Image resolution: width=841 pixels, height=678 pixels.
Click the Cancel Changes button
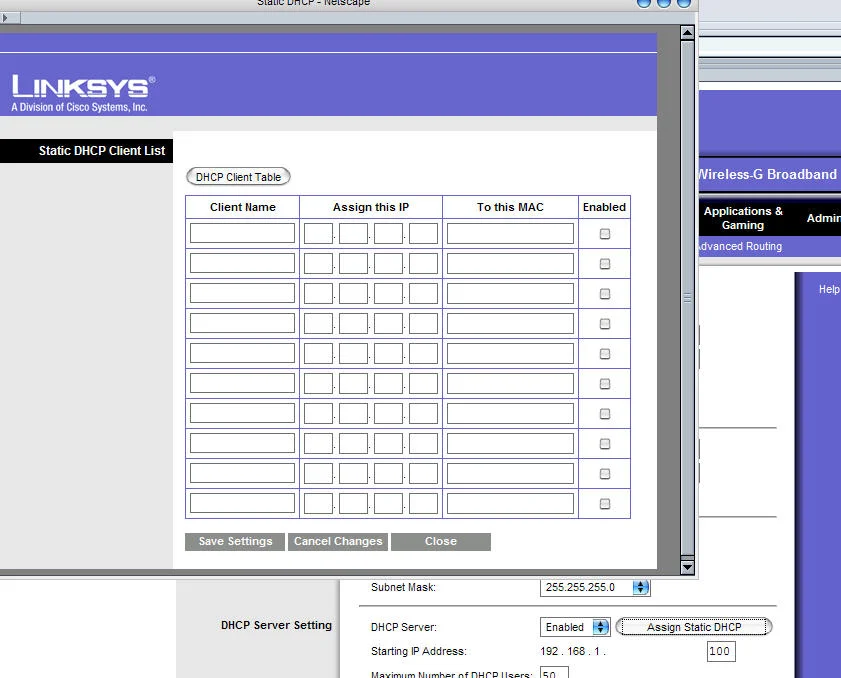pyautogui.click(x=338, y=541)
